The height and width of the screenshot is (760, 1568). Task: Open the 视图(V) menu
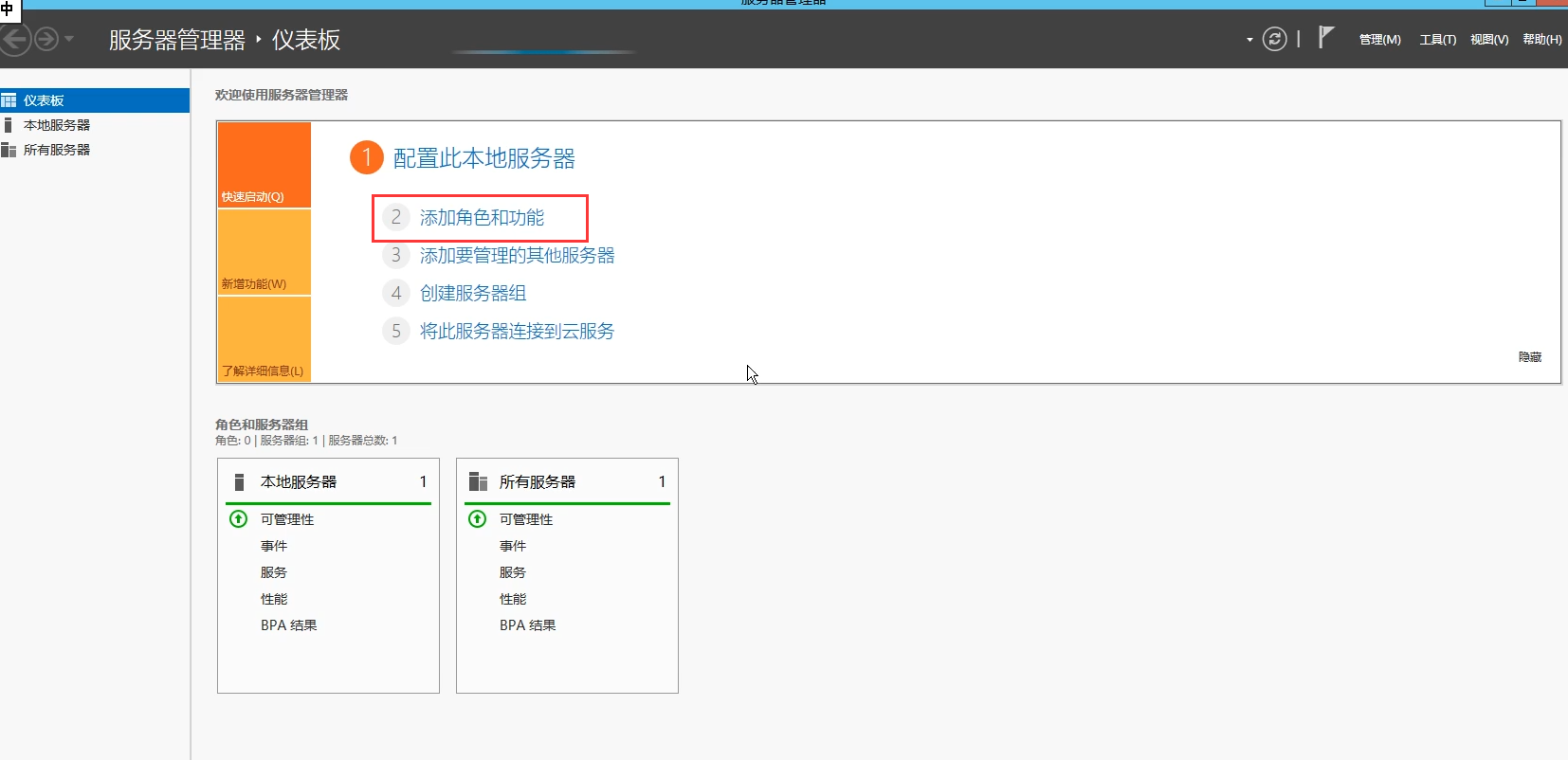(x=1489, y=39)
